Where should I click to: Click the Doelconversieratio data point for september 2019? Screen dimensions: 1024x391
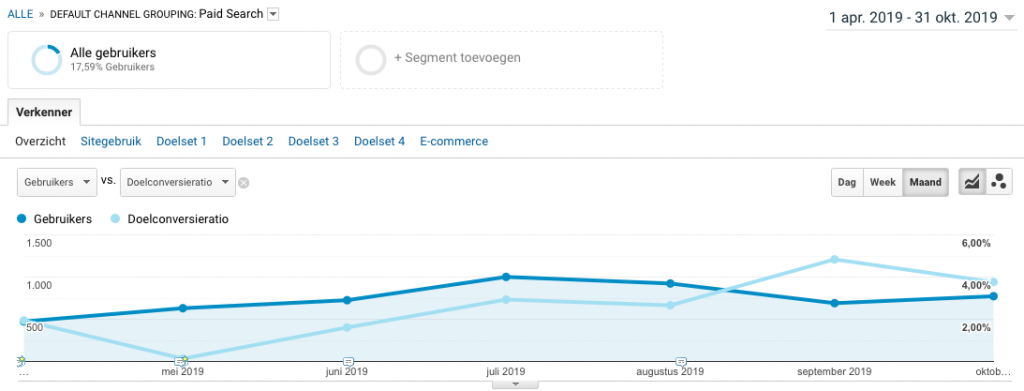pyautogui.click(x=834, y=259)
